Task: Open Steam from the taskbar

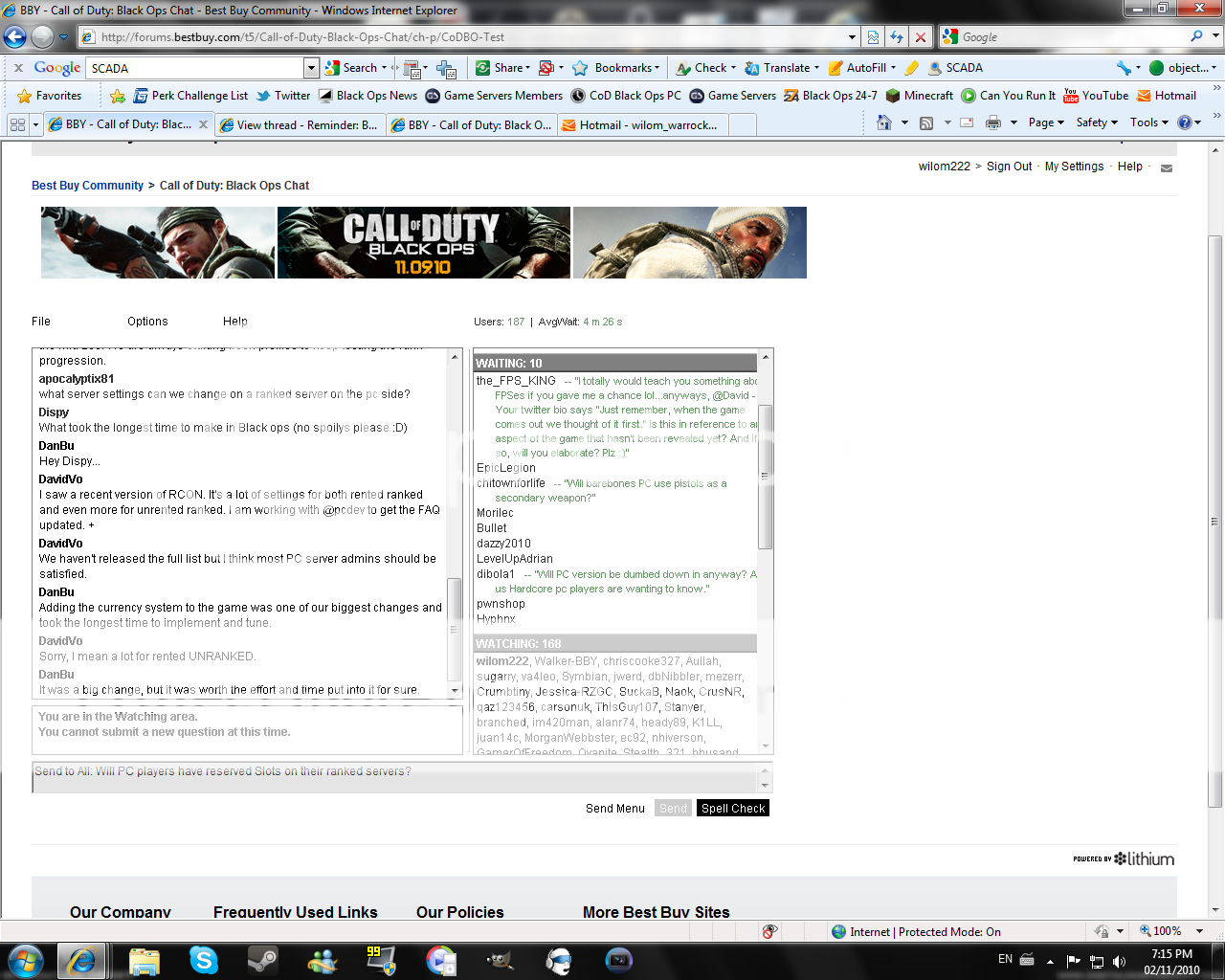Action: tap(262, 960)
